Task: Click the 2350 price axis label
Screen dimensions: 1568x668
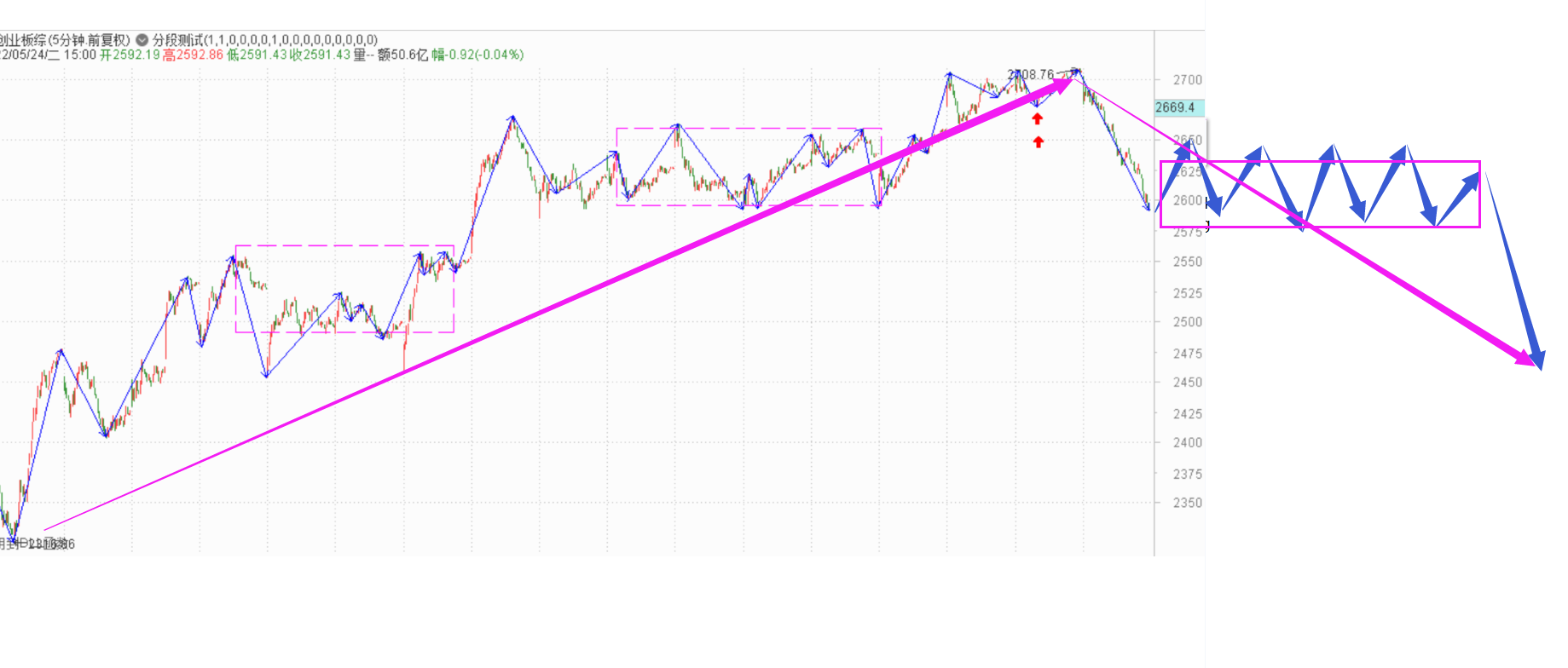Action: 1187,503
